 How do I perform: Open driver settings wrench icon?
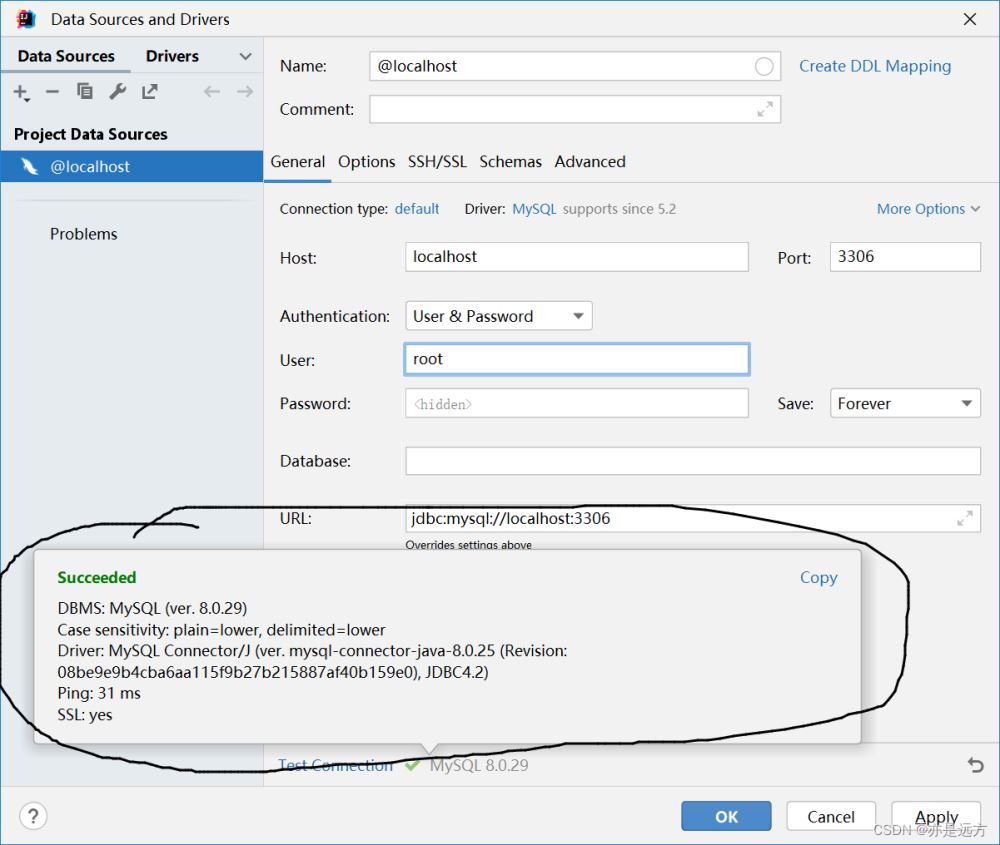(x=117, y=92)
